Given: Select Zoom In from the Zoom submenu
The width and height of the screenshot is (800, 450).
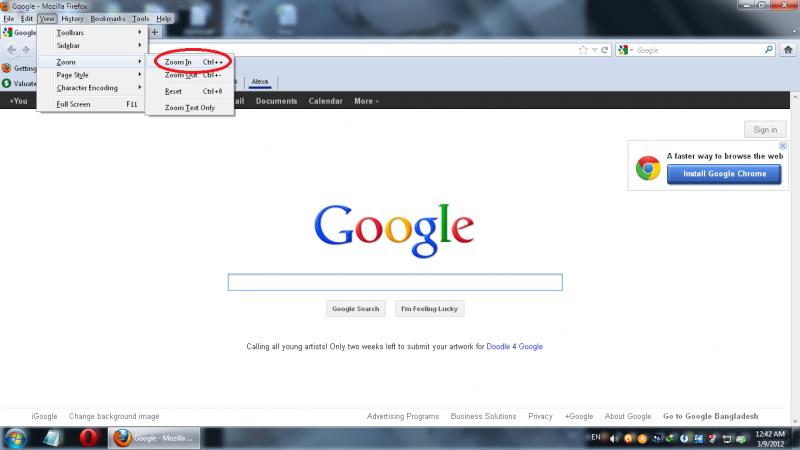Looking at the screenshot, I should [x=178, y=62].
